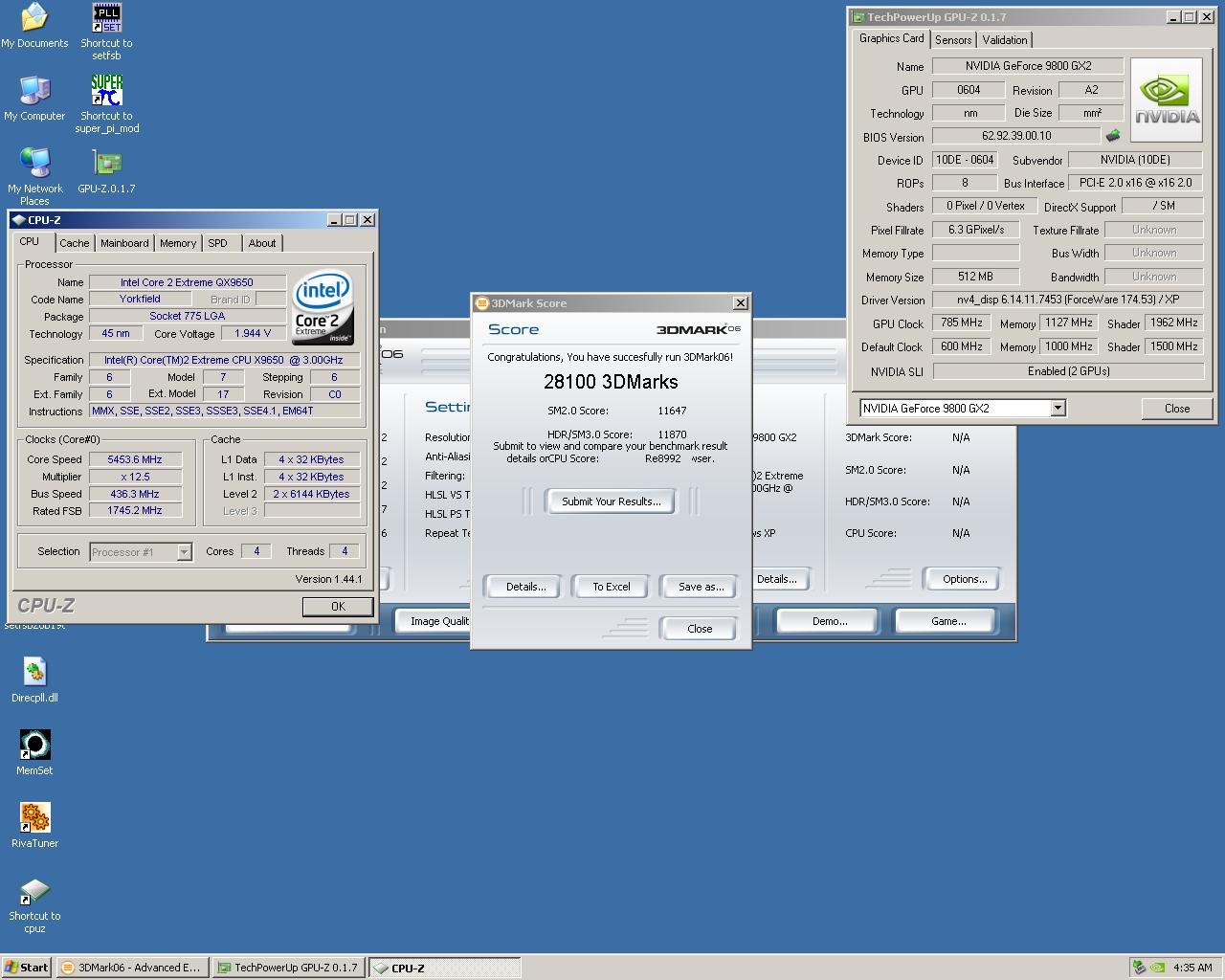Click GPU-Z BIOS save chip icon

click(1113, 136)
